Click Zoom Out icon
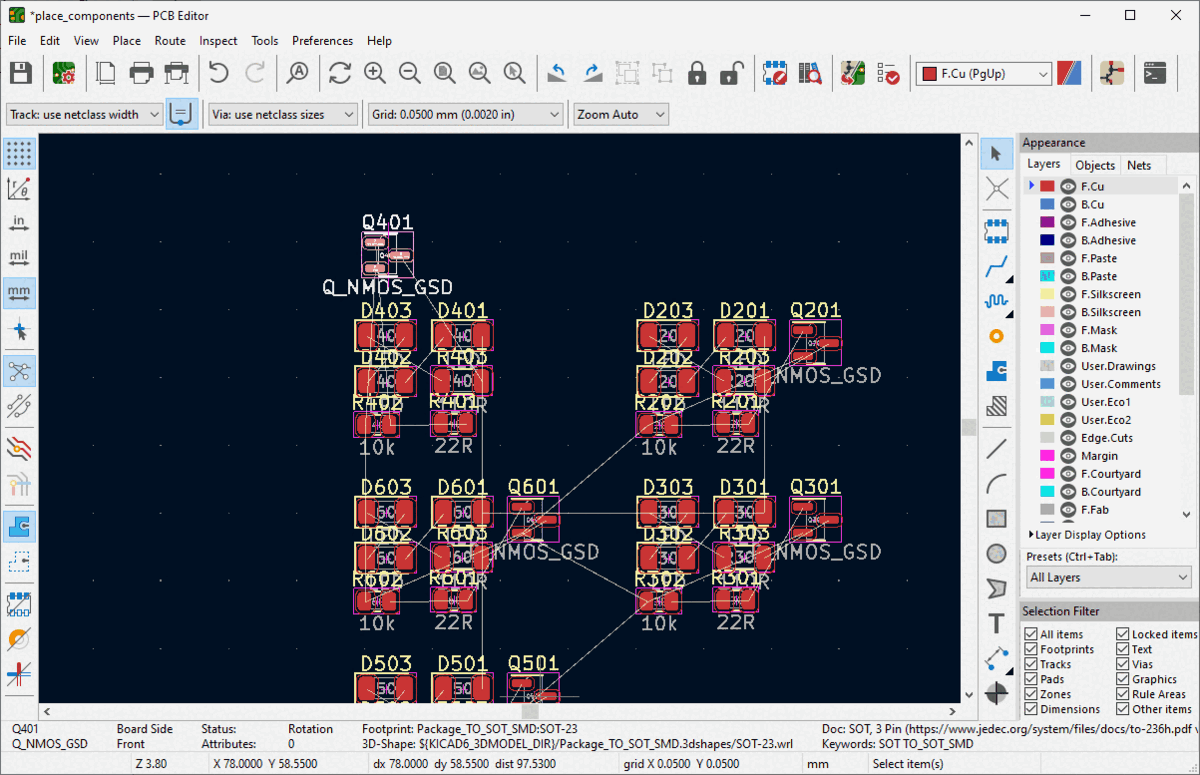The width and height of the screenshot is (1200, 775). coord(410,73)
